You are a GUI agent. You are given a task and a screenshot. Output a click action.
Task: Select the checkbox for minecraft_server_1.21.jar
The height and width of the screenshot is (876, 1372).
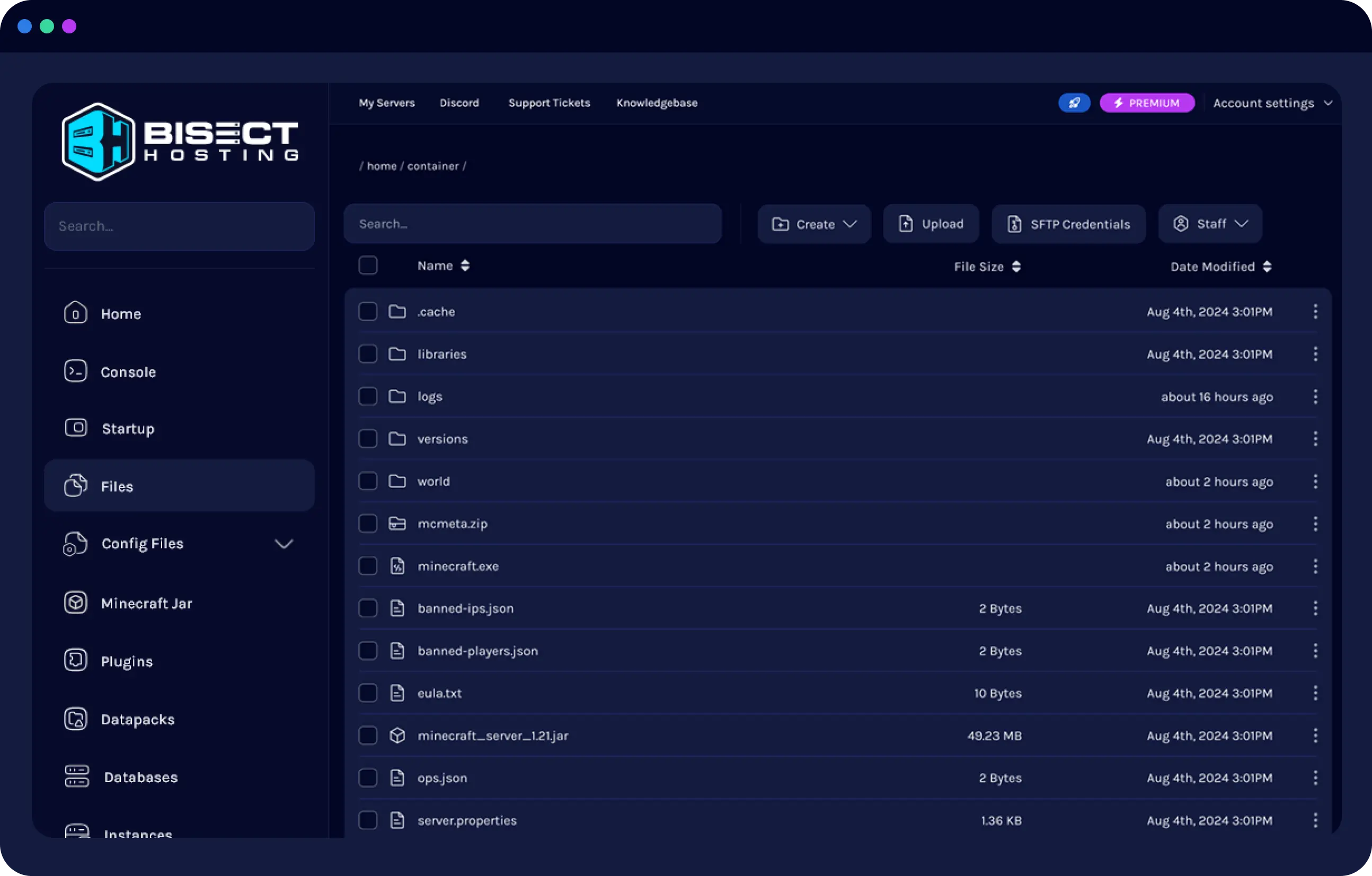pos(368,735)
